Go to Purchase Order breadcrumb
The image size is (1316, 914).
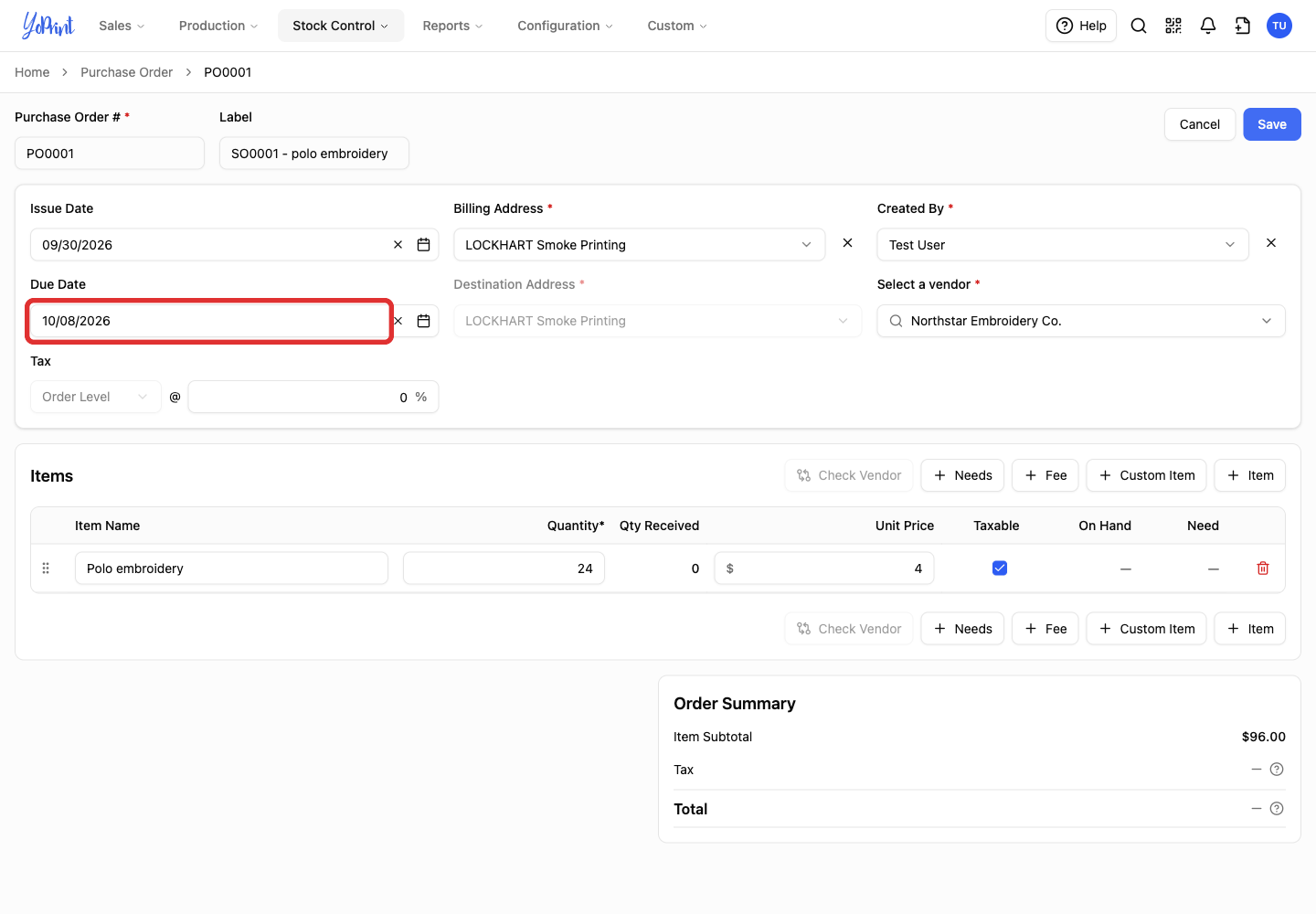tap(126, 72)
